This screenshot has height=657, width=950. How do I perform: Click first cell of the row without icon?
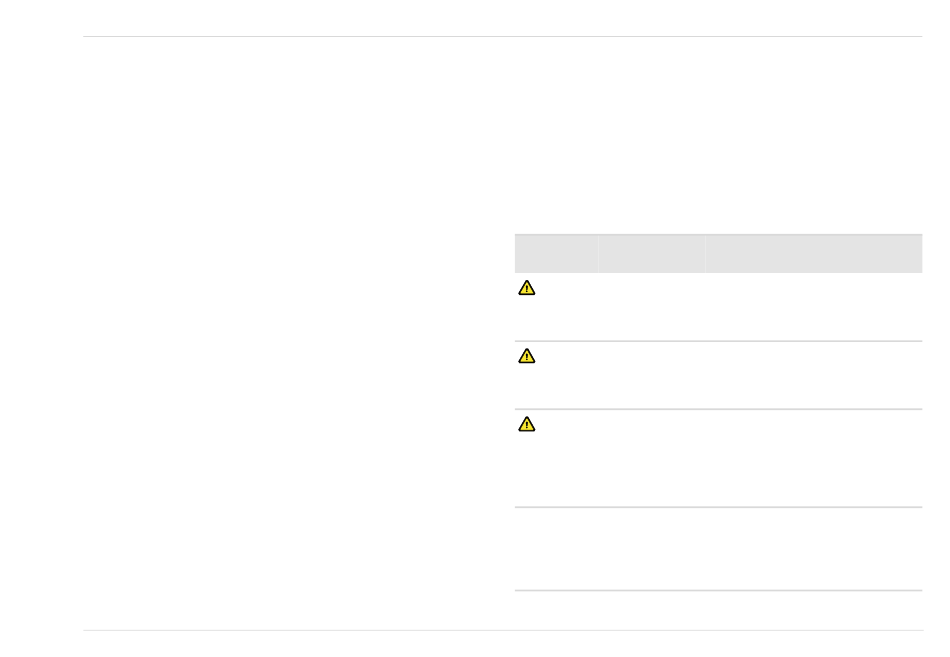pyautogui.click(x=556, y=549)
